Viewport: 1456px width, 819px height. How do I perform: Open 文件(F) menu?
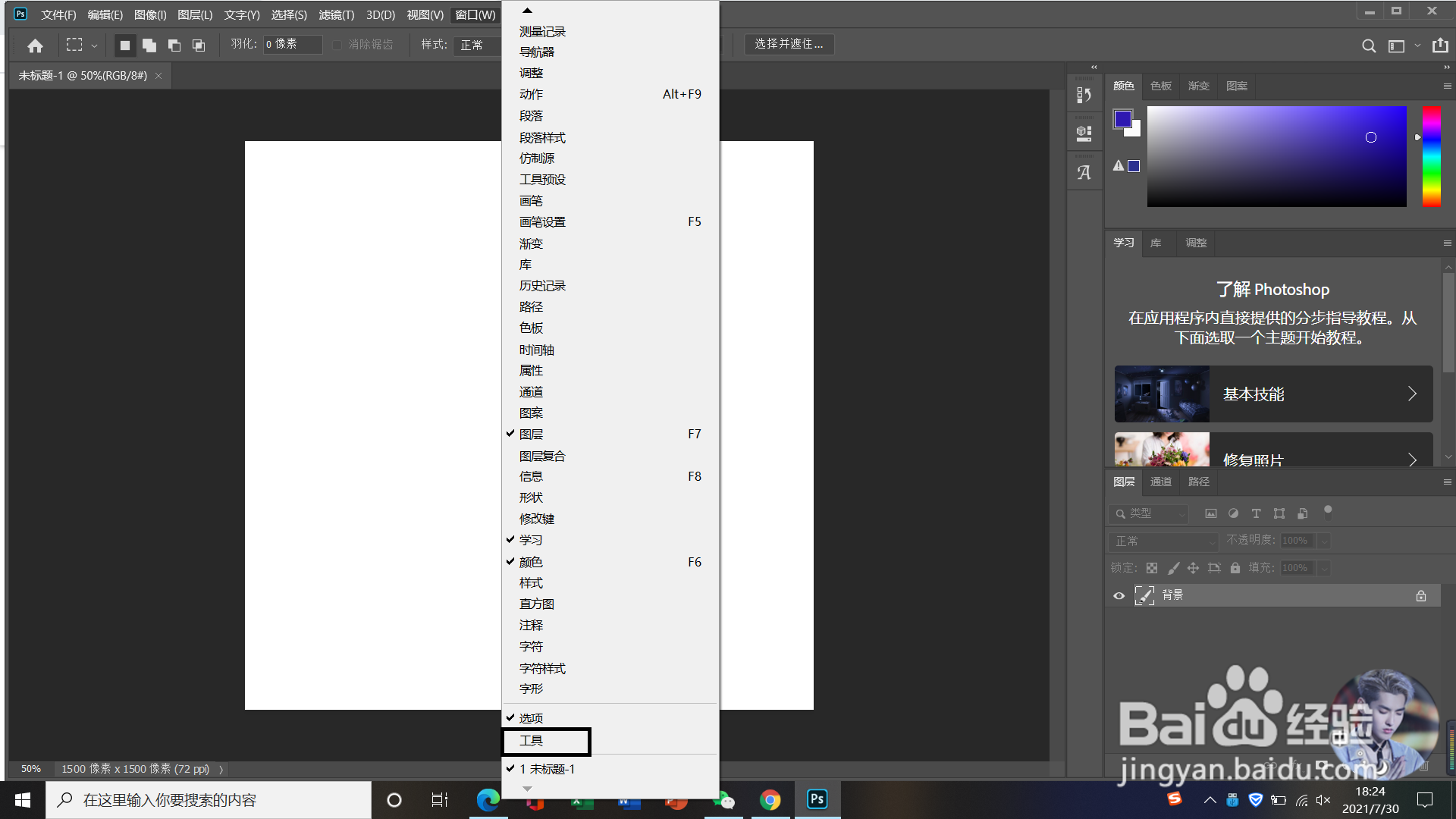[x=58, y=15]
